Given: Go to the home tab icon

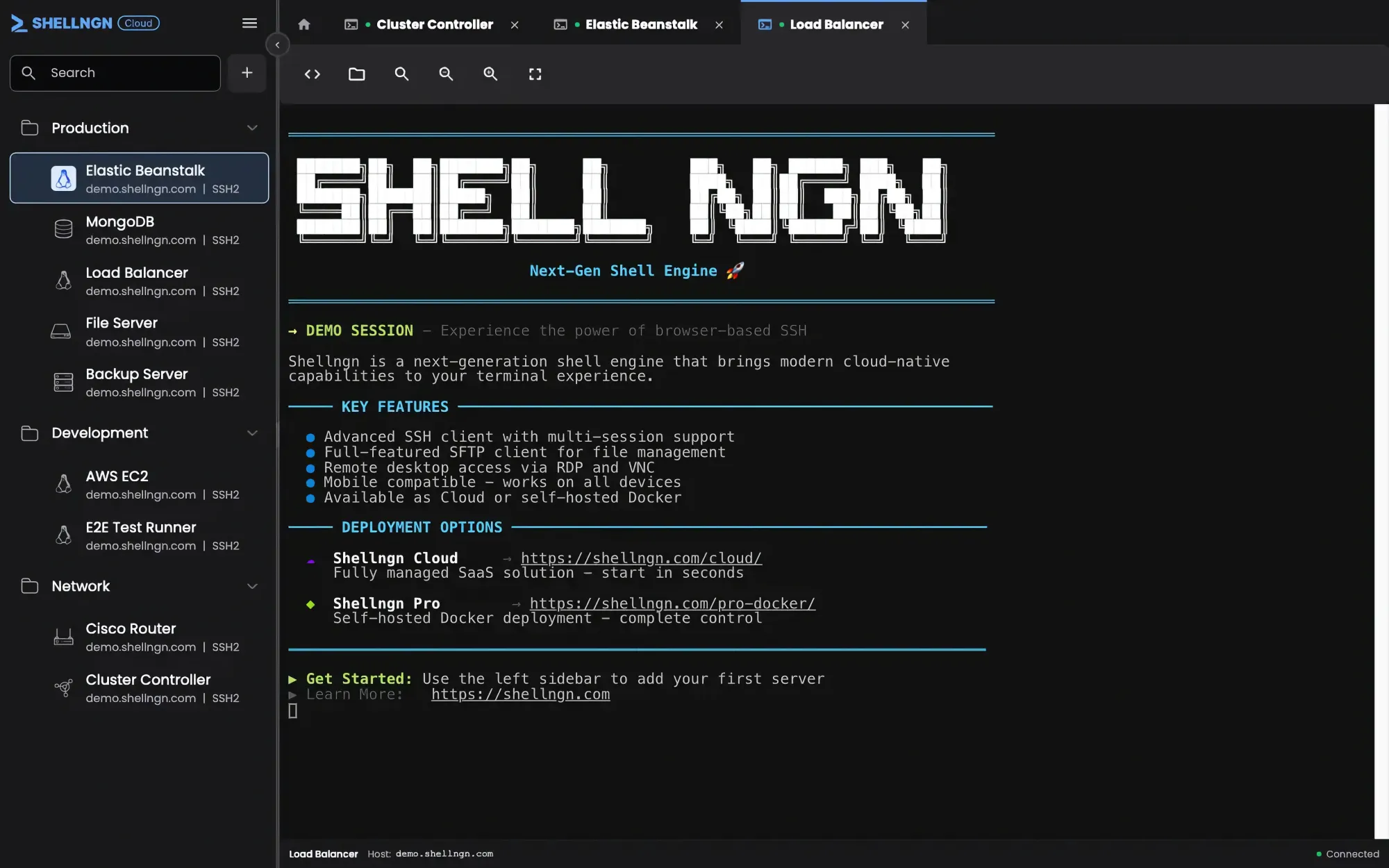Looking at the screenshot, I should click(x=303, y=25).
